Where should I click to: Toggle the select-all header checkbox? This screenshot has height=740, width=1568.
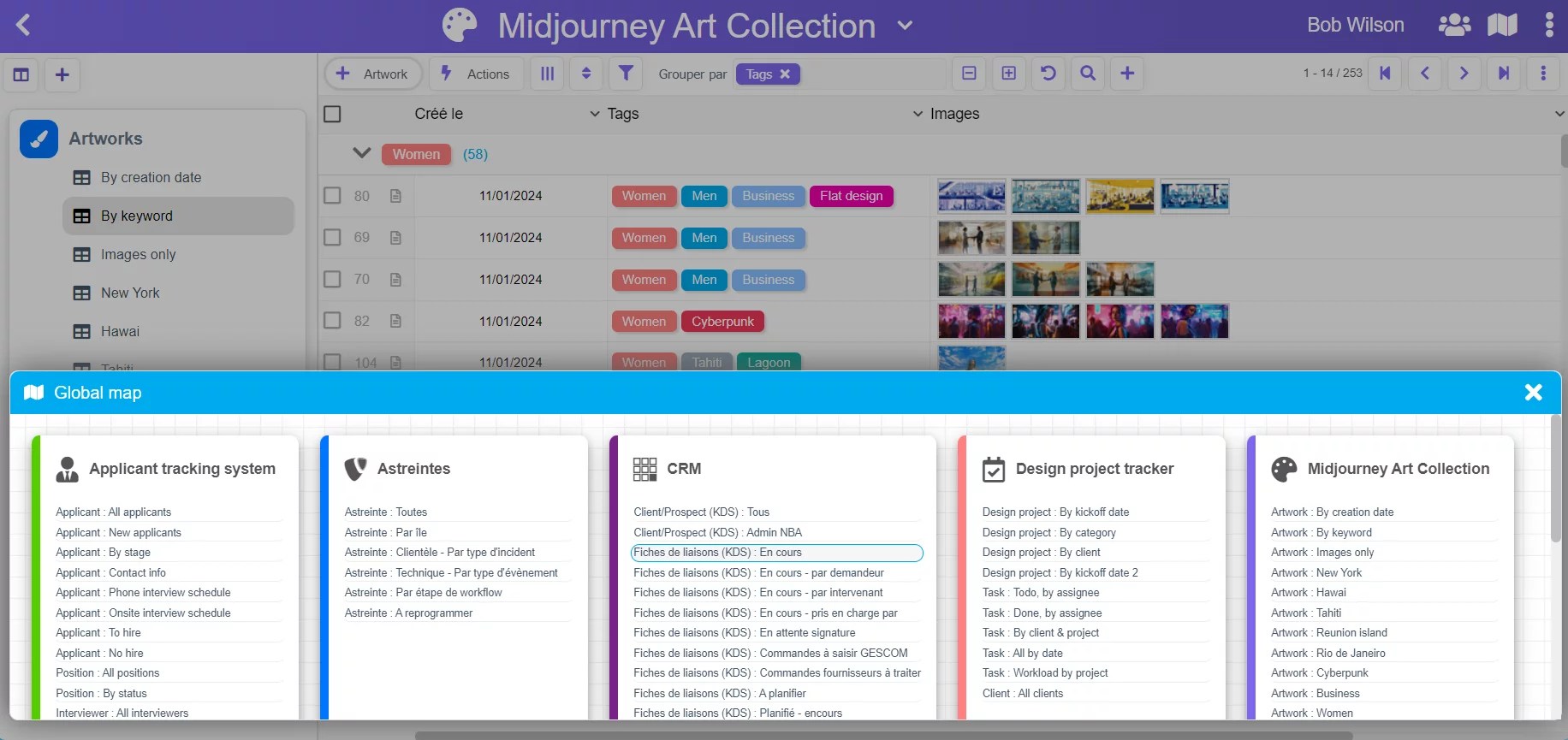tap(332, 114)
